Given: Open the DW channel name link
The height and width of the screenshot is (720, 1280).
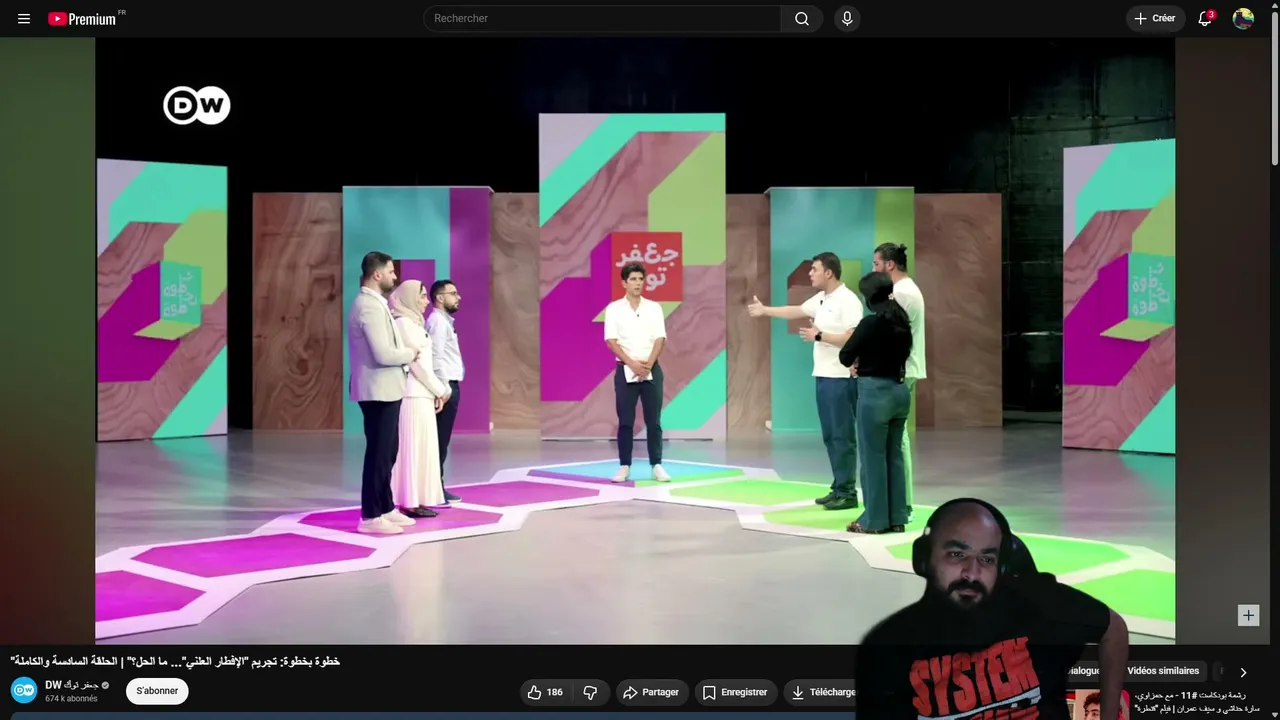Looking at the screenshot, I should pos(77,685).
